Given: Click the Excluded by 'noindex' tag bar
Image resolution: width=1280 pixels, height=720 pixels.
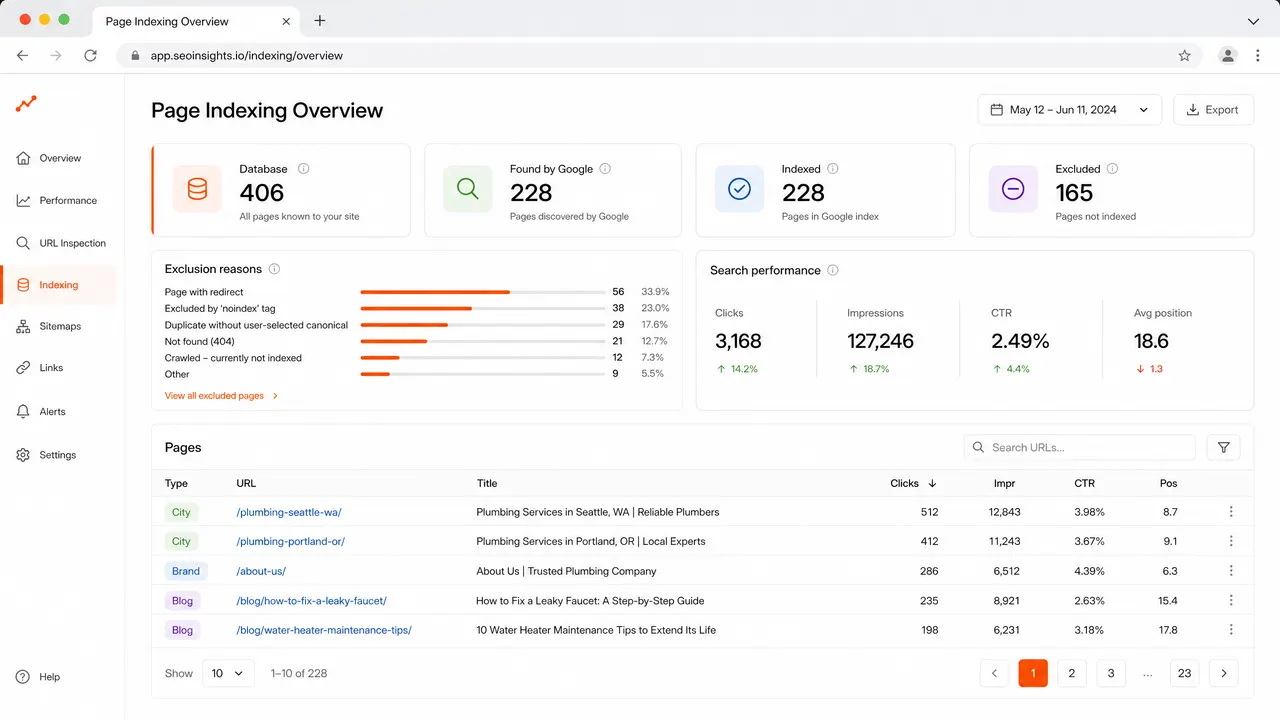Looking at the screenshot, I should pyautogui.click(x=482, y=308).
